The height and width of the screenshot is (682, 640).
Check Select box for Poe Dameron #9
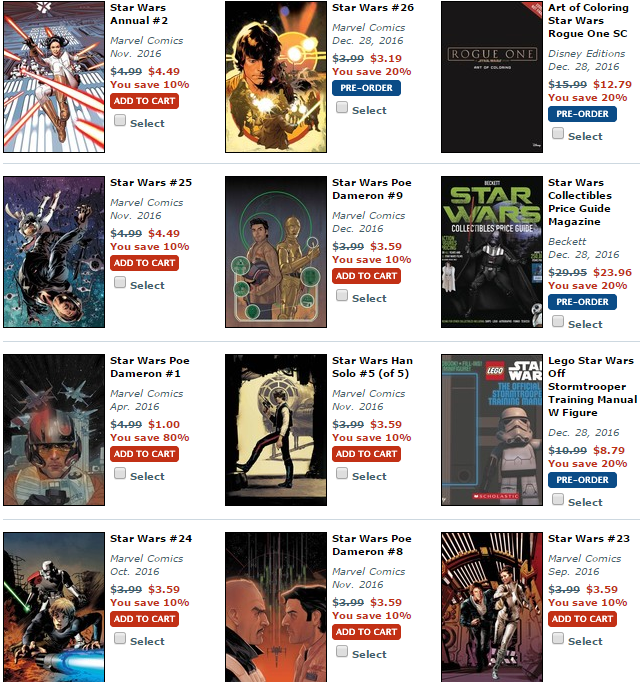(342, 295)
